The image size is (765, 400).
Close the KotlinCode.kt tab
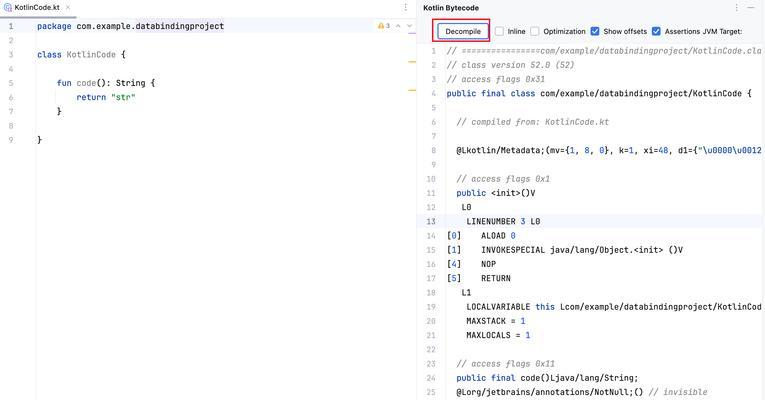[x=68, y=7]
